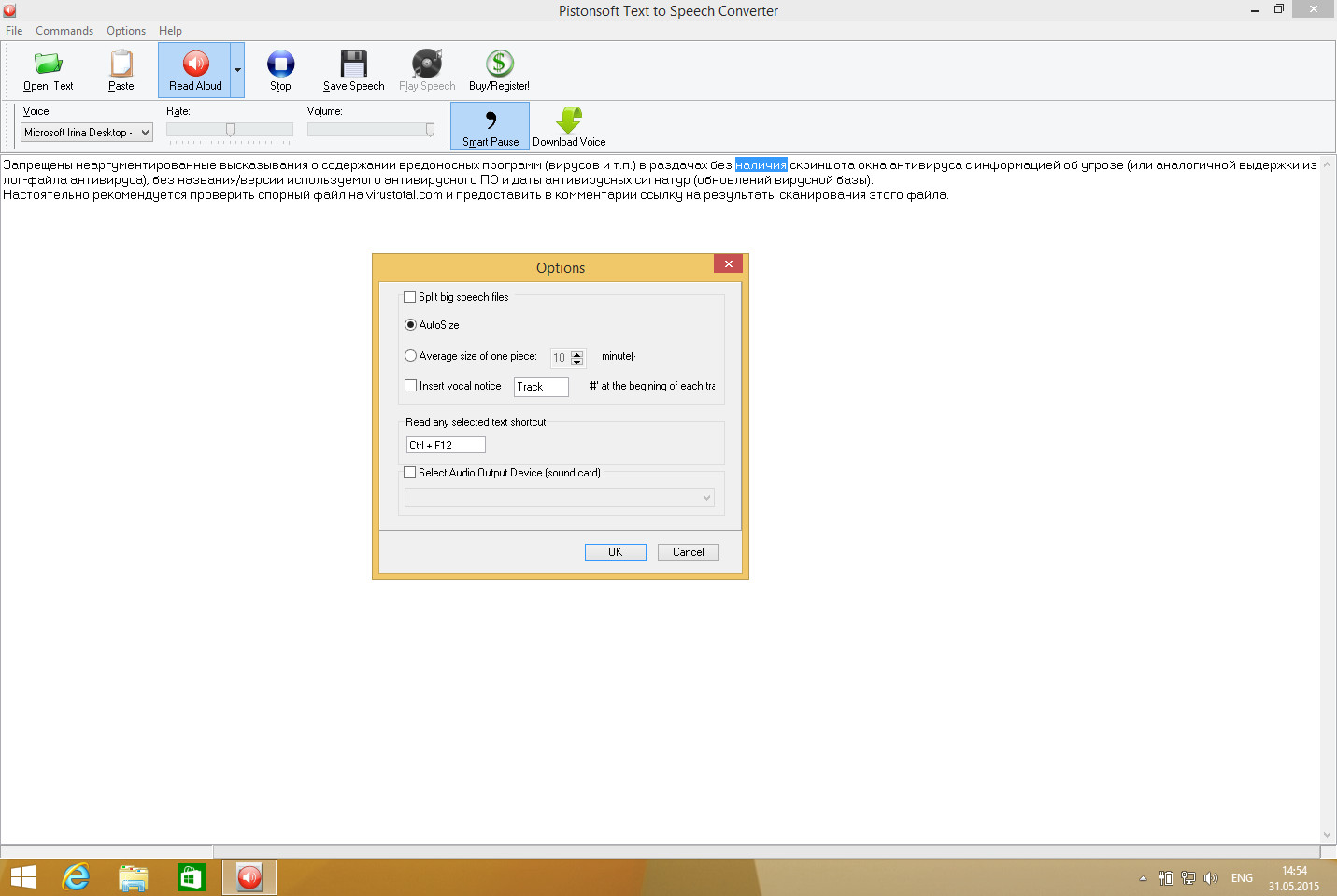Enable Select Audio Output Device checkbox
1337x896 pixels.
click(409, 473)
